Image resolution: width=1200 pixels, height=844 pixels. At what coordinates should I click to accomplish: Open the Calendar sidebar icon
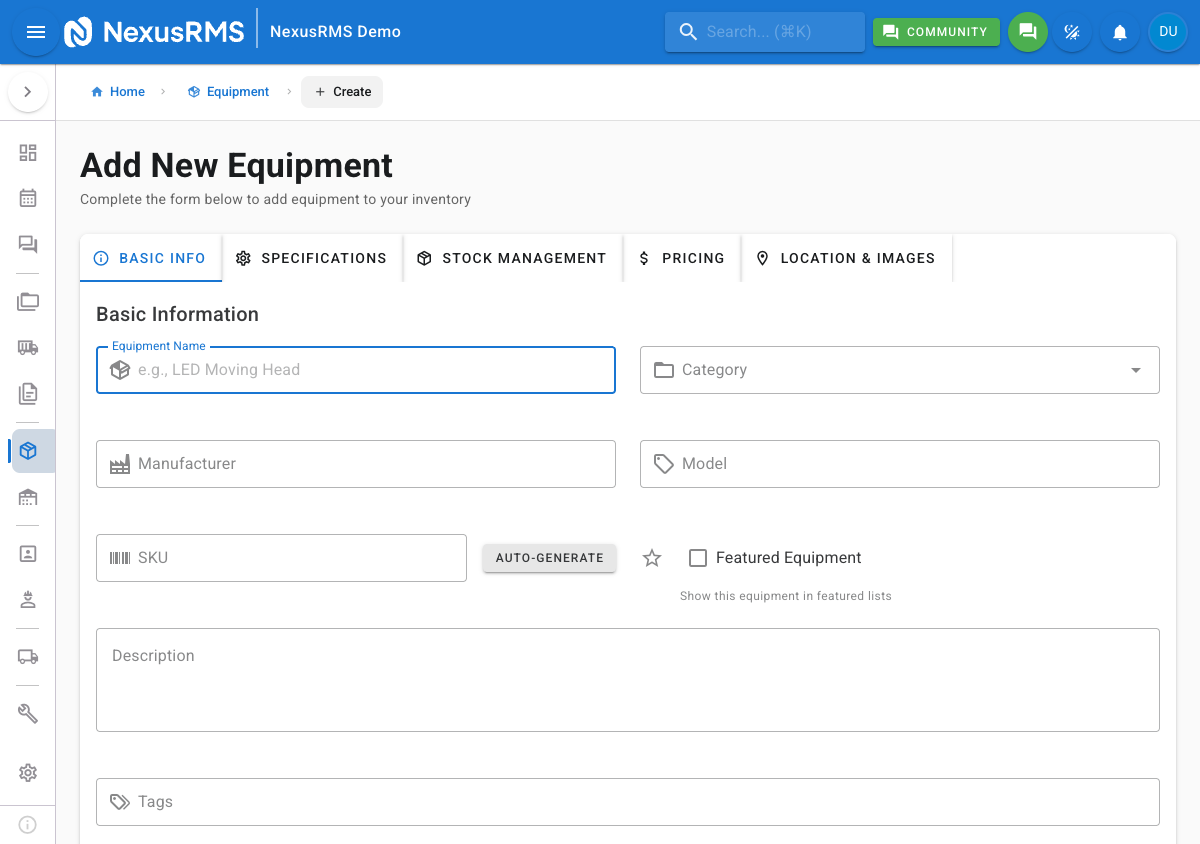(28, 198)
